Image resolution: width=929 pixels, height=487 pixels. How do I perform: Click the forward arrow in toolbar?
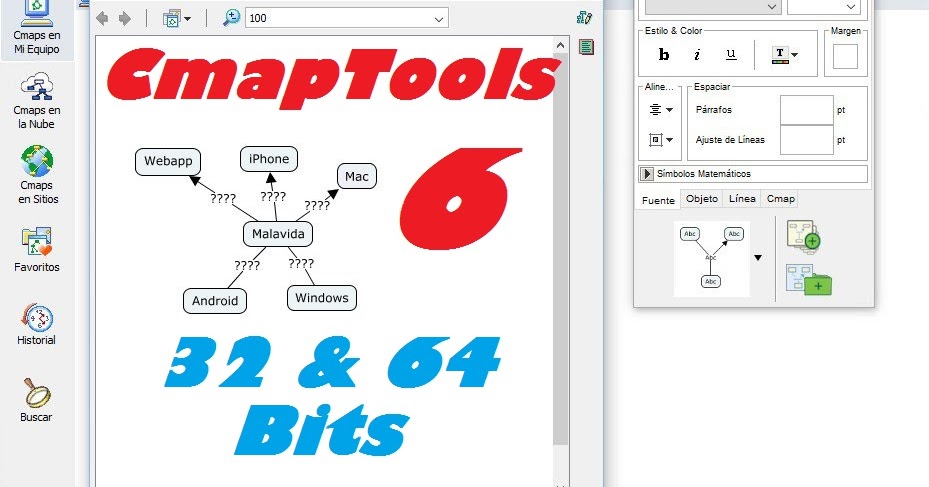[124, 18]
